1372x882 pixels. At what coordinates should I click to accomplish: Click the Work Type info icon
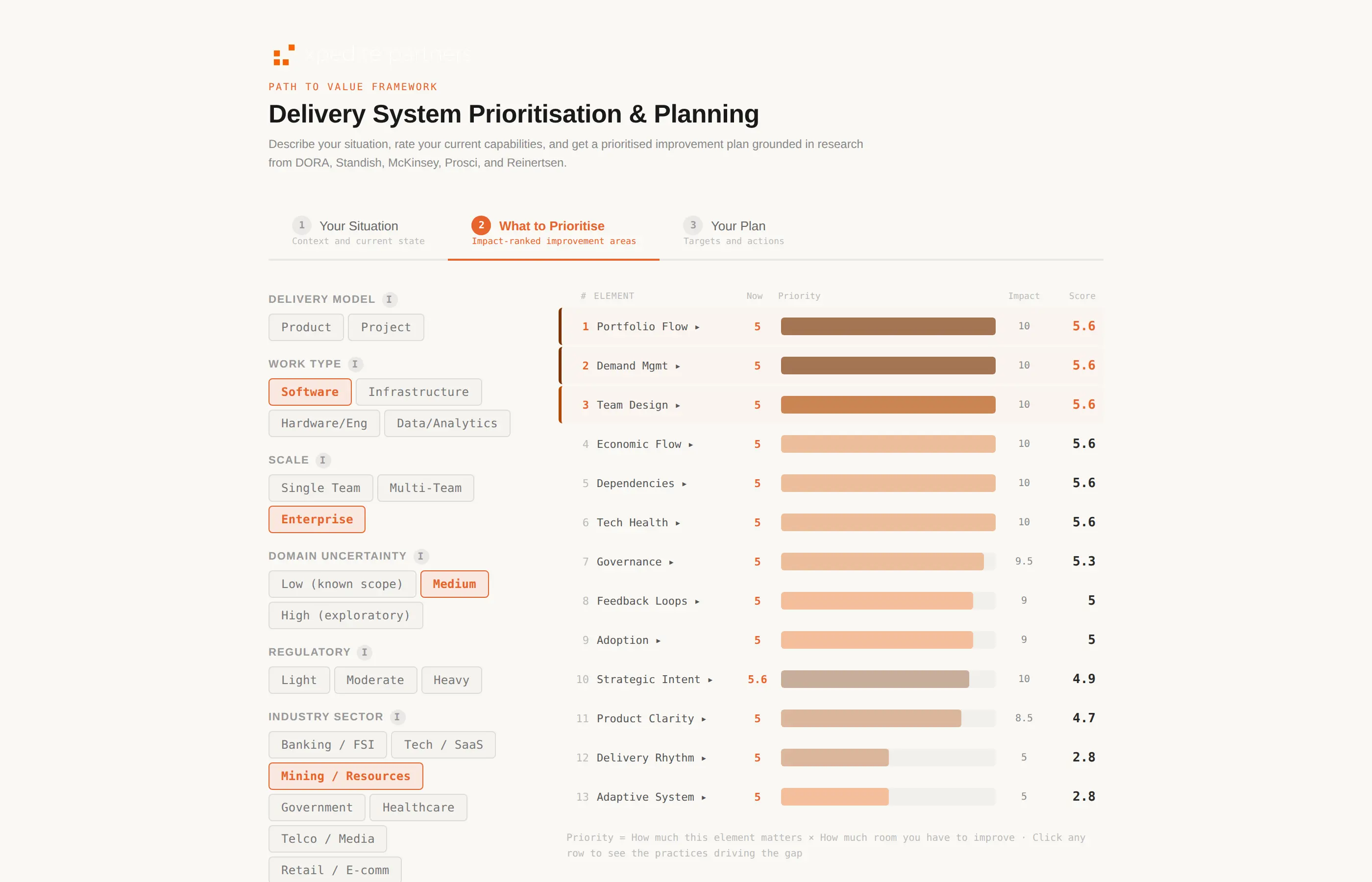pos(355,364)
